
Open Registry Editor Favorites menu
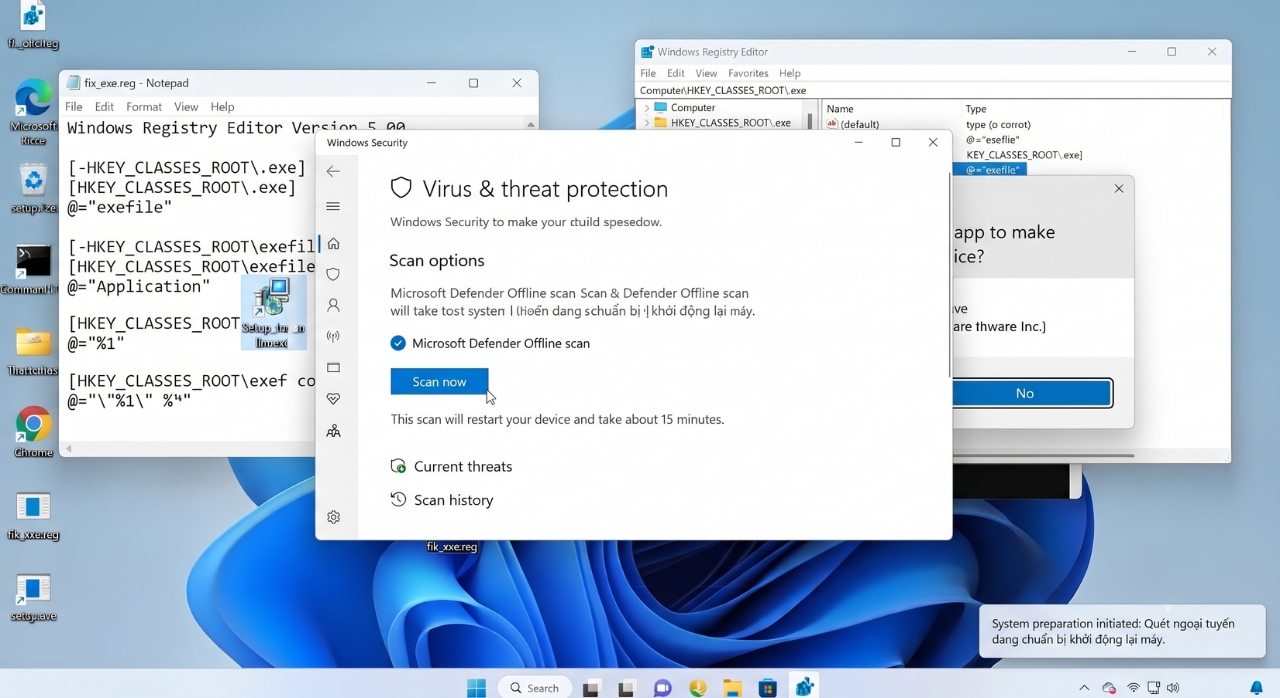click(x=748, y=73)
